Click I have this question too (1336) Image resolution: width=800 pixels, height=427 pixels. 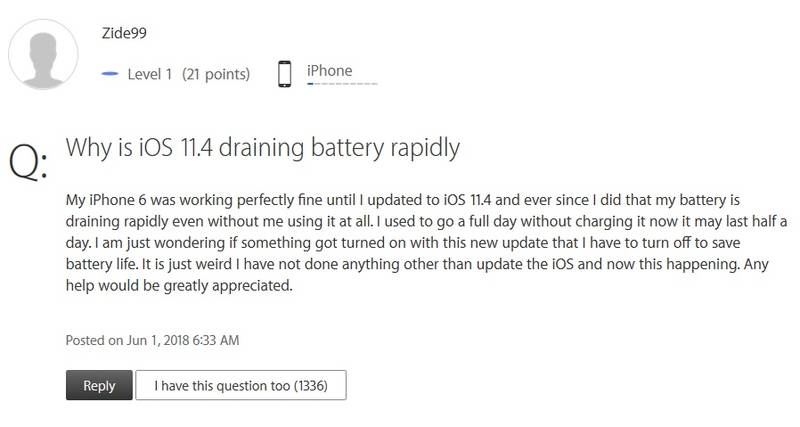point(241,385)
